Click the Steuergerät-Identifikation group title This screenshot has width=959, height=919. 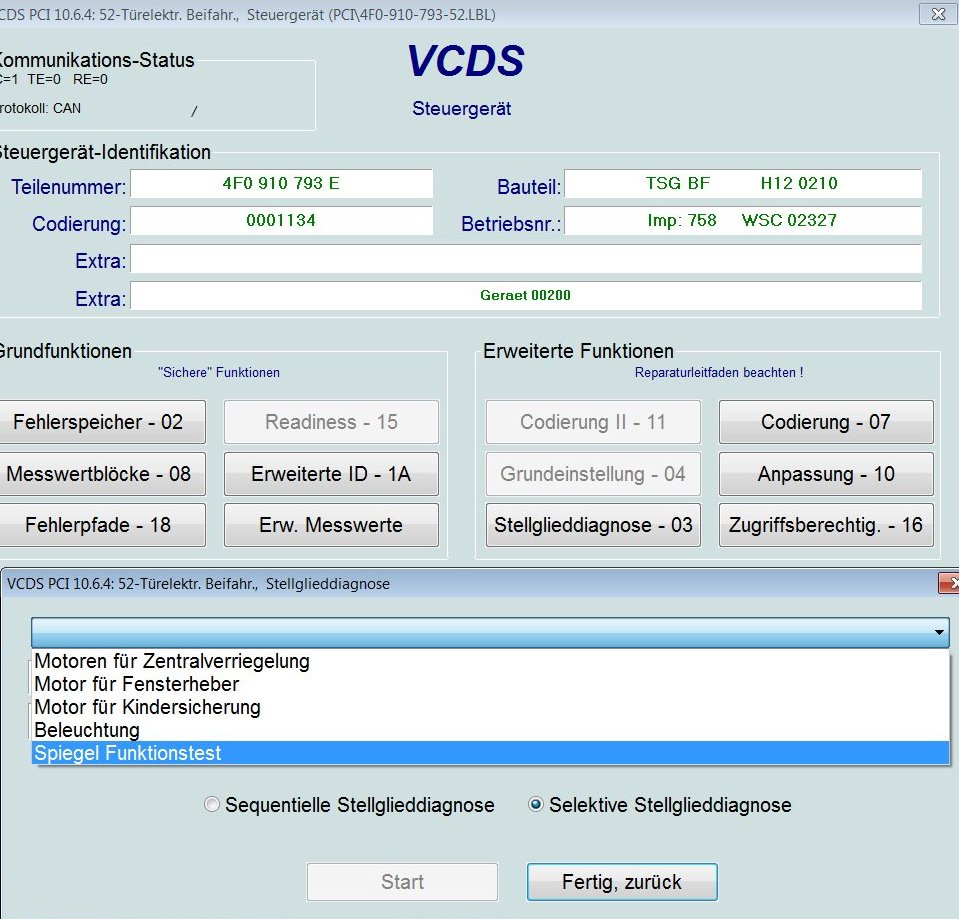(x=105, y=152)
